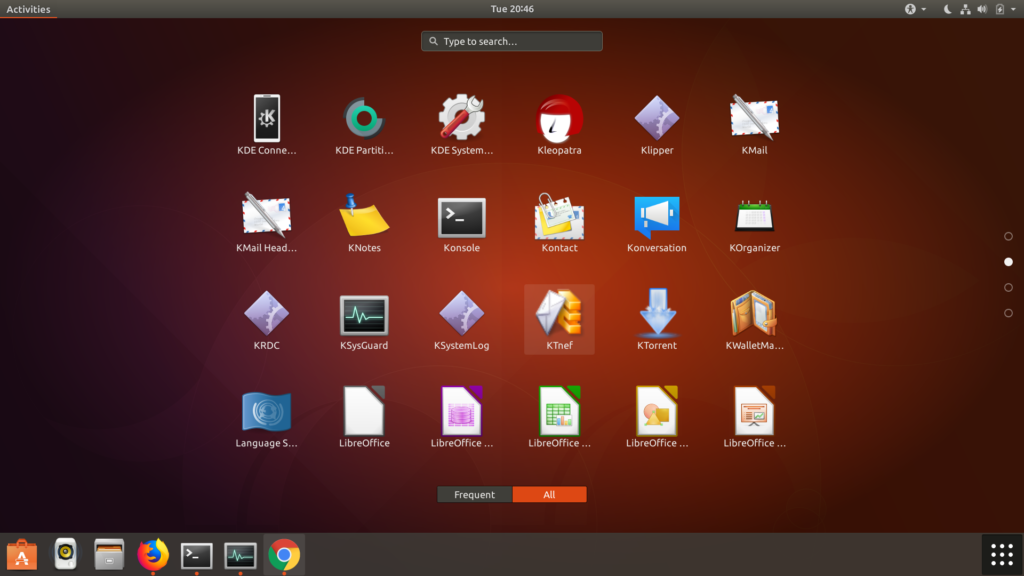1024x576 pixels.
Task: Open Ubuntu Software from the dock
Action: tap(22, 555)
